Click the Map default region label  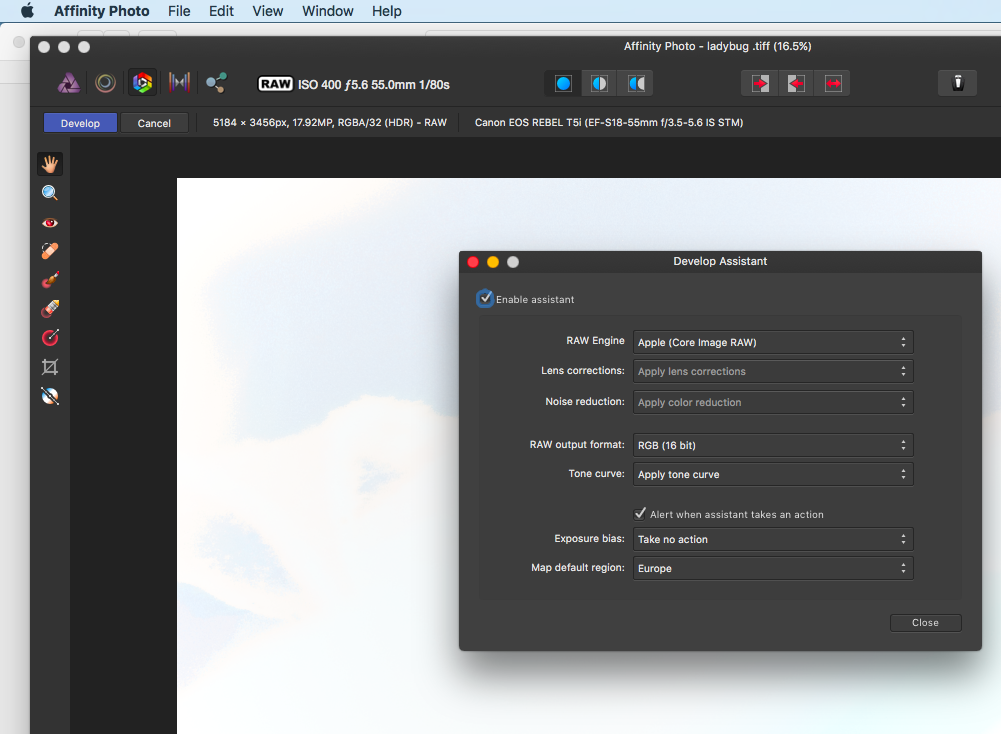coord(577,567)
